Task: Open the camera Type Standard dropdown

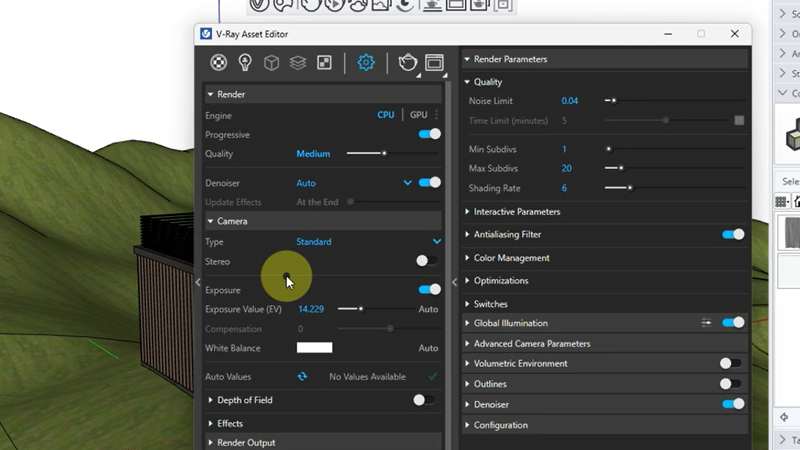Action: [368, 242]
